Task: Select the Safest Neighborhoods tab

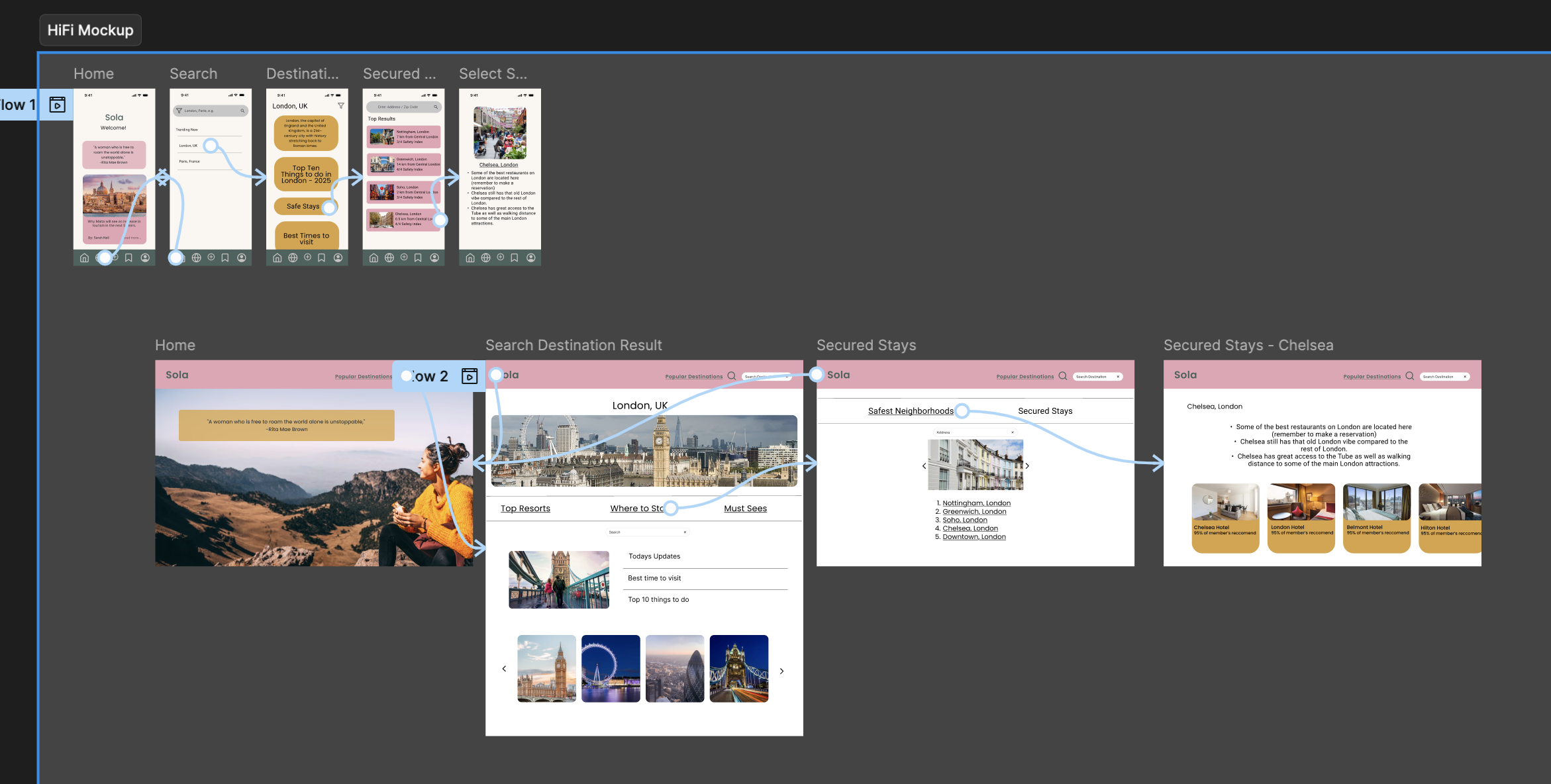Action: pyautogui.click(x=911, y=411)
